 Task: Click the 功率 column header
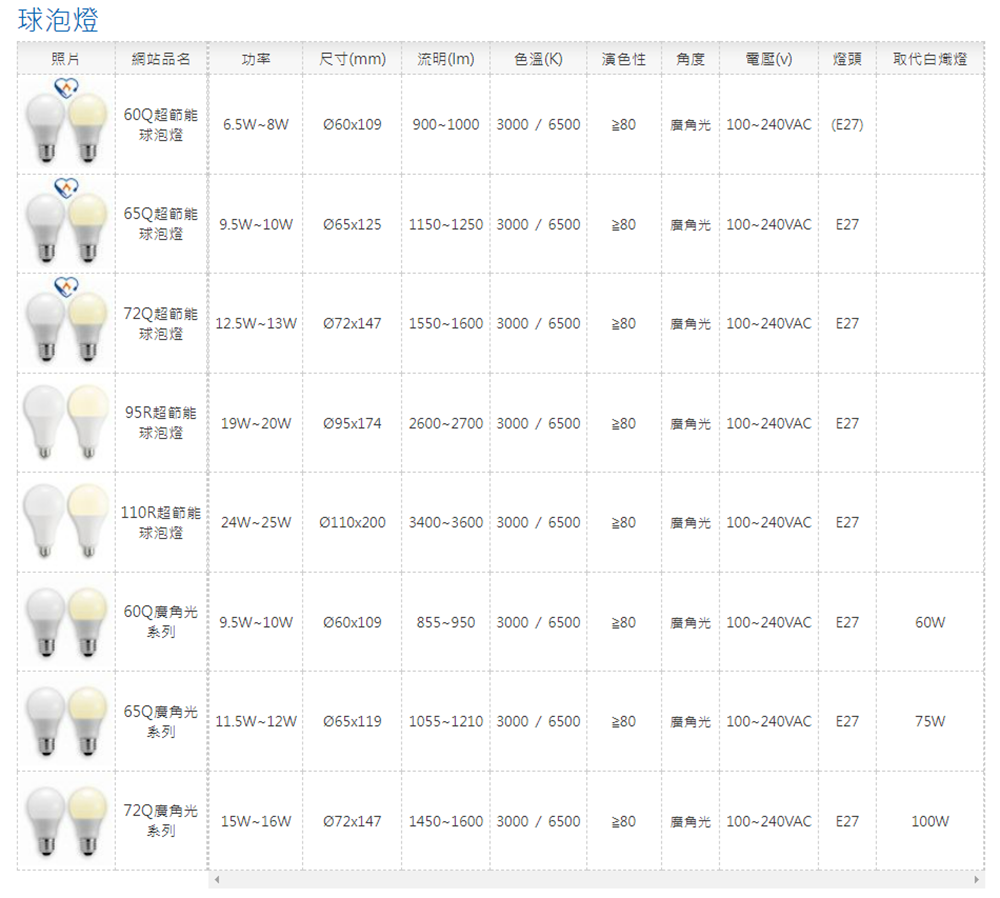click(255, 60)
